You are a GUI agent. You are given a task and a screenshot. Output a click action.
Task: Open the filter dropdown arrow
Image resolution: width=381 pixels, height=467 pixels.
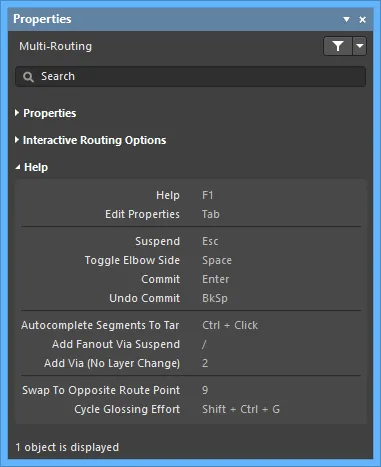point(360,46)
